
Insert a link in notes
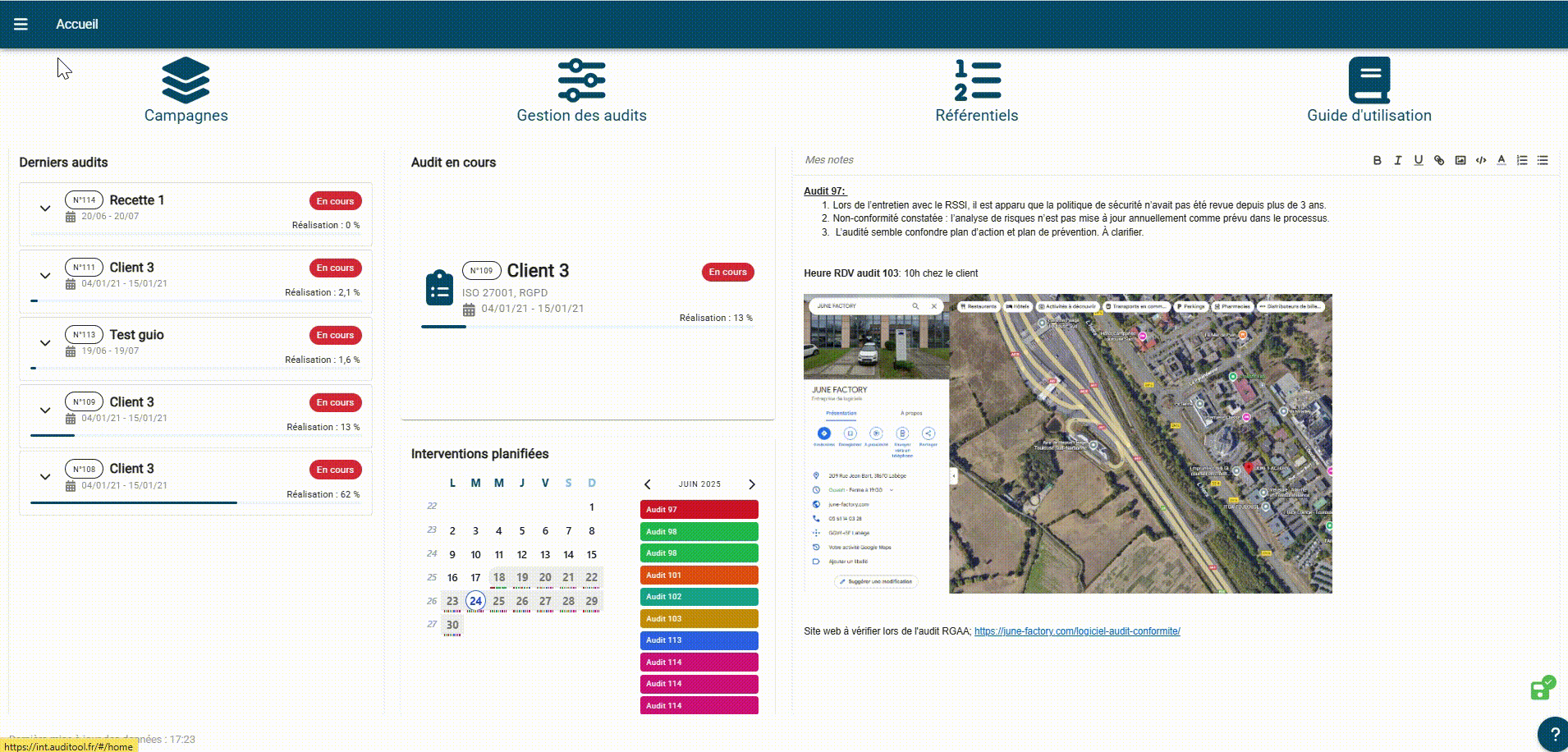click(x=1439, y=161)
